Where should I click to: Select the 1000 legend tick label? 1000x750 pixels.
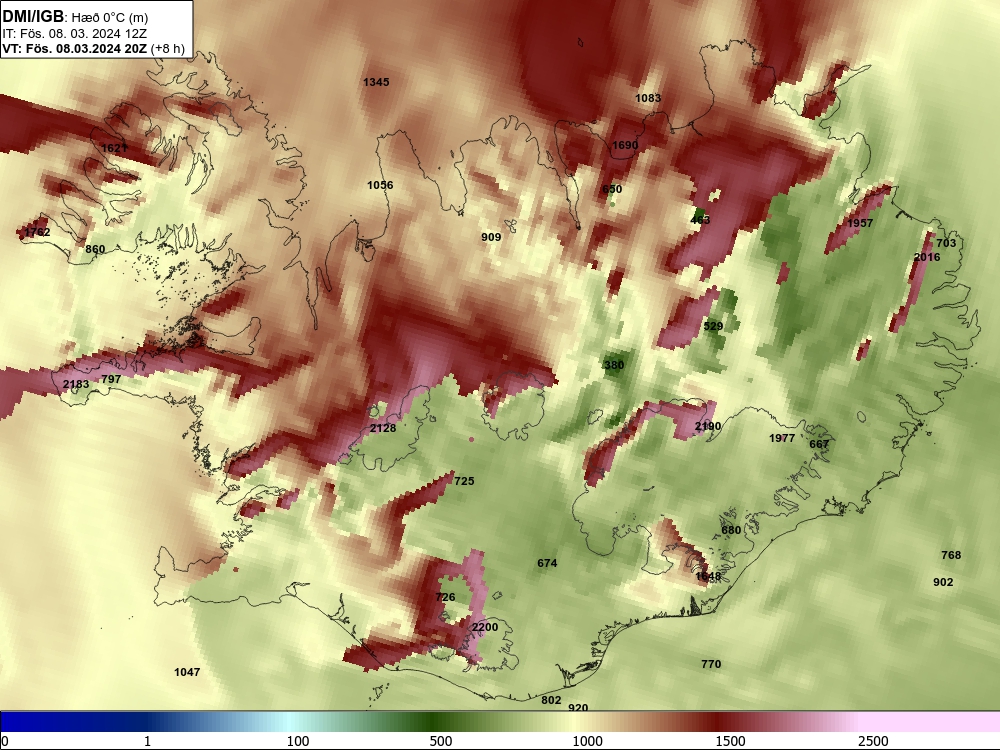point(587,741)
